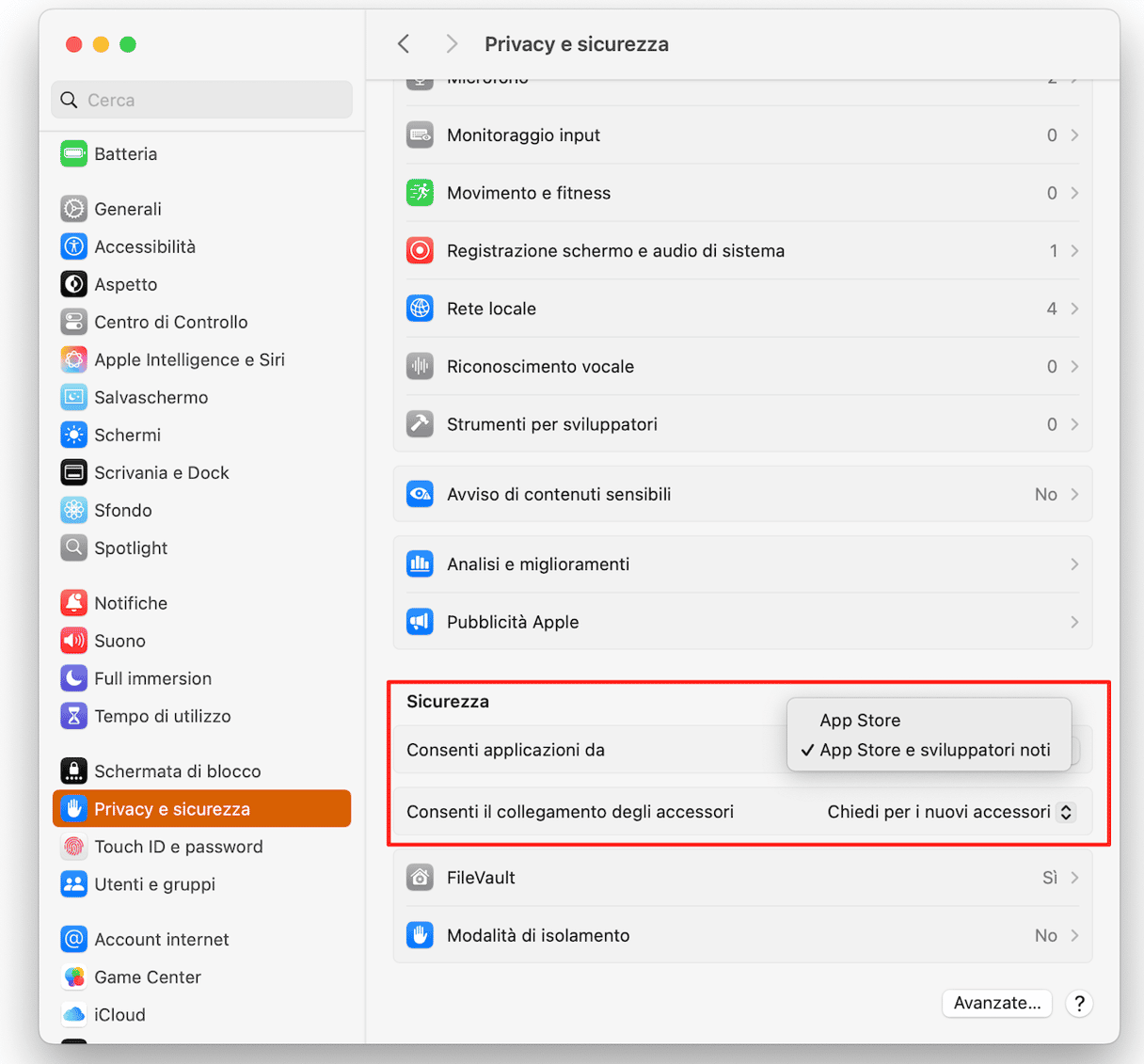Open Touch ID e password fingerprint icon

tap(73, 847)
